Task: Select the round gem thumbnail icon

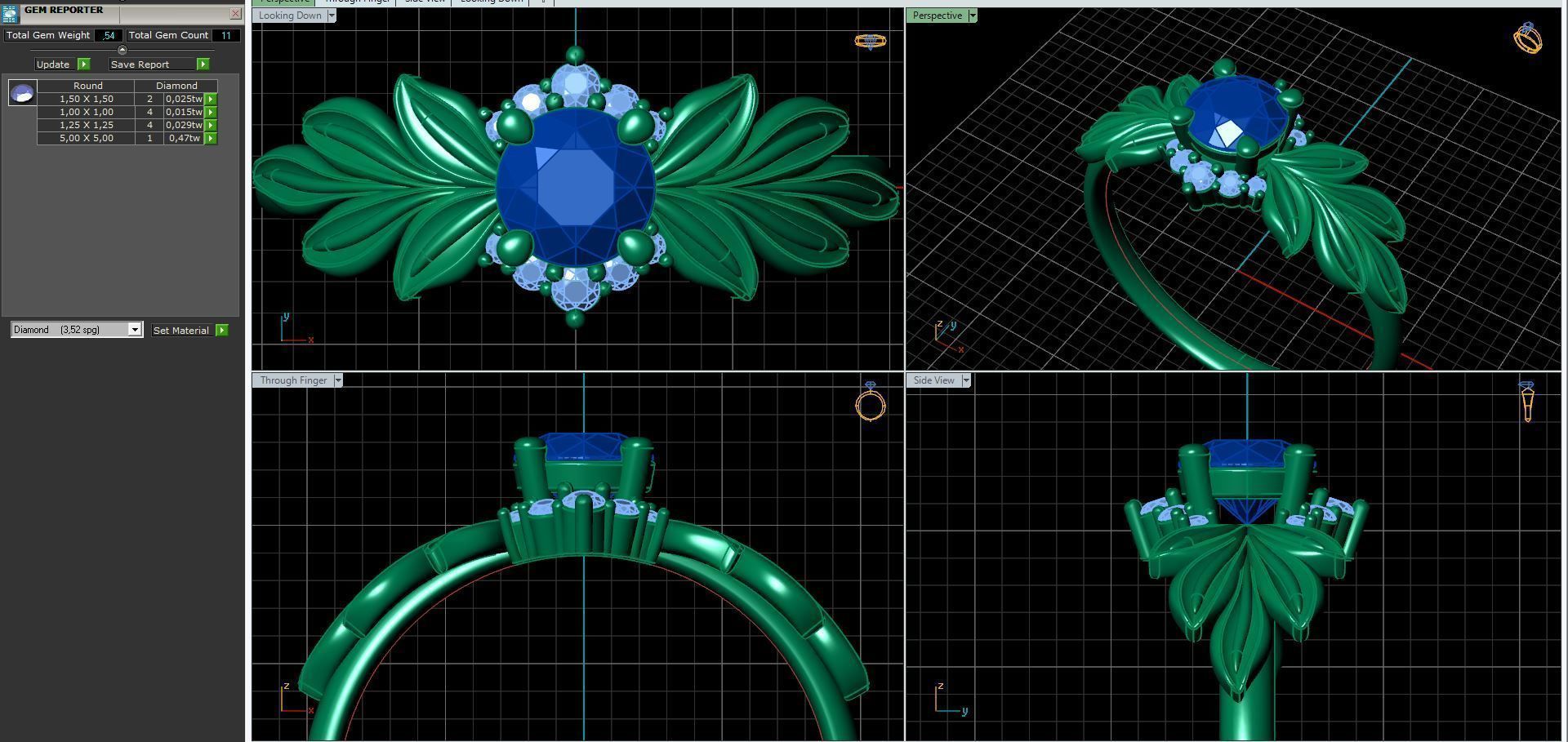Action: click(22, 93)
